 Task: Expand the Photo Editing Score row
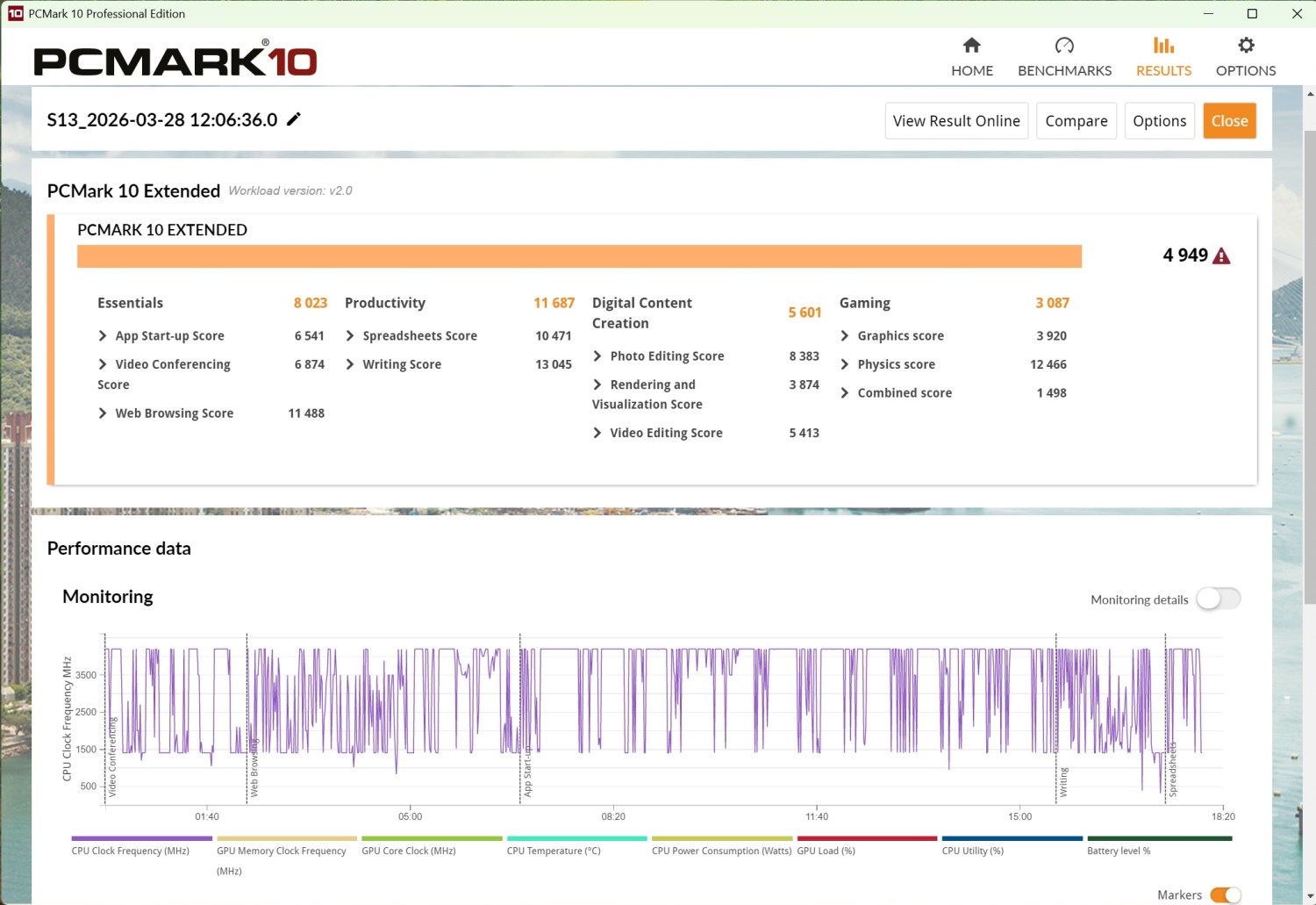pos(597,356)
